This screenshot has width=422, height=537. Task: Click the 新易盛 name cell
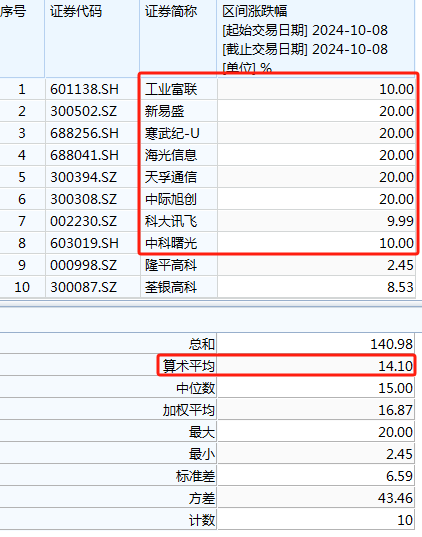pyautogui.click(x=164, y=111)
